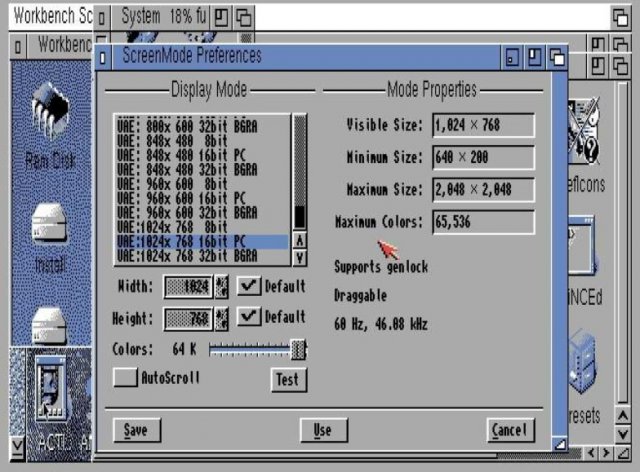Select UAE:1024x 768 16bit PC mode
This screenshot has height=472, width=640.
pos(202,241)
